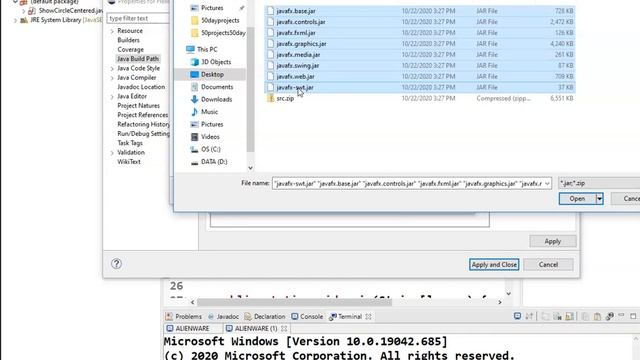This screenshot has width=640, height=360.
Task: Select Javadoc Location in properties tree
Action: [x=141, y=87]
